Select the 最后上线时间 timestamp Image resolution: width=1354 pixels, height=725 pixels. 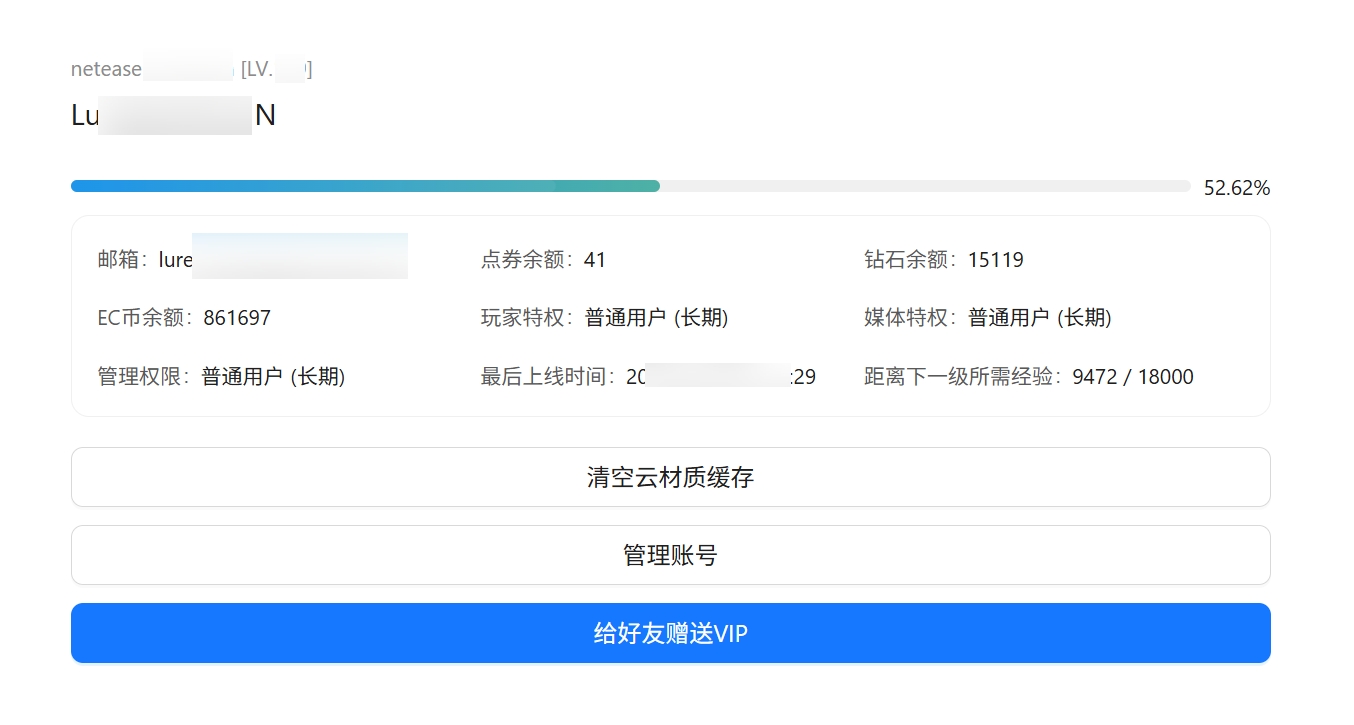pyautogui.click(x=720, y=377)
